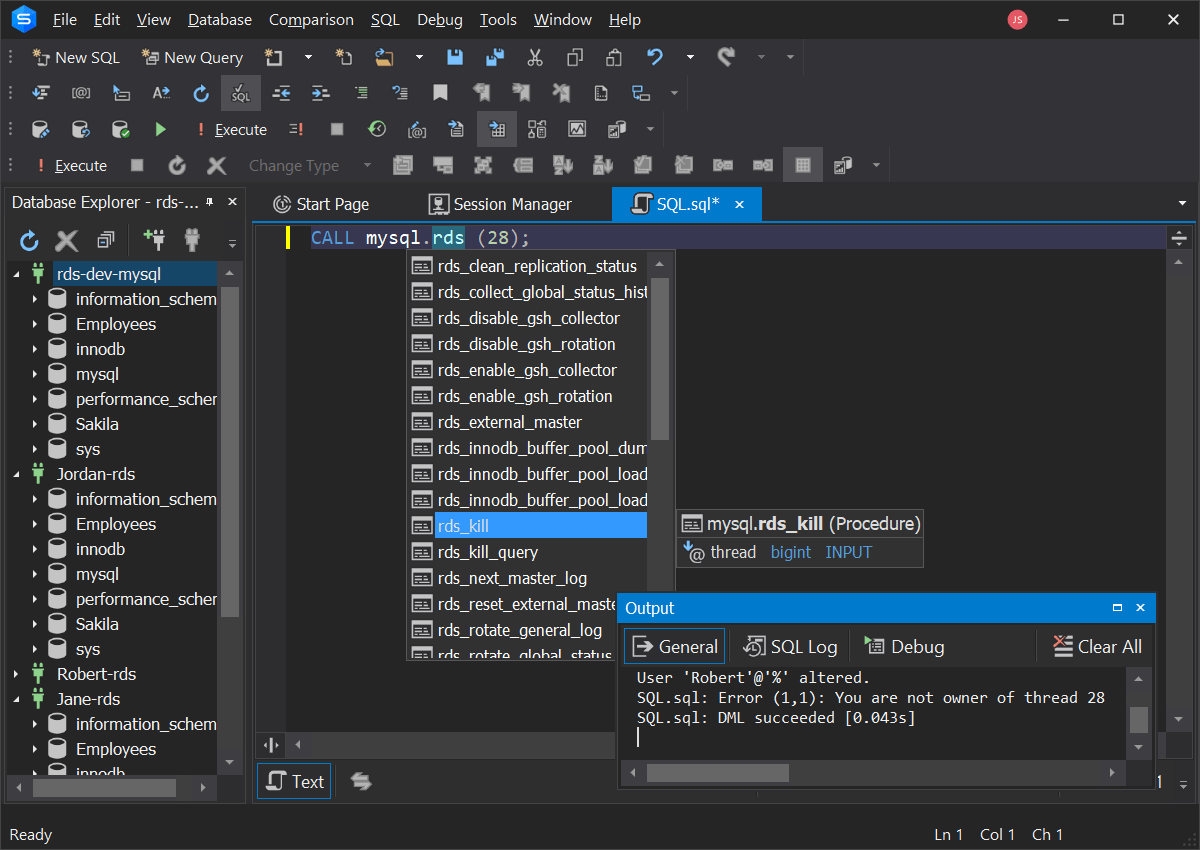
Task: Switch the results view to Text mode
Action: pyautogui.click(x=293, y=781)
